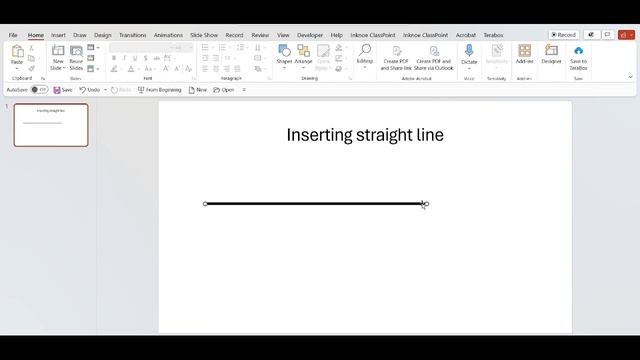
Task: Switch to the Design tab
Action: [103, 35]
